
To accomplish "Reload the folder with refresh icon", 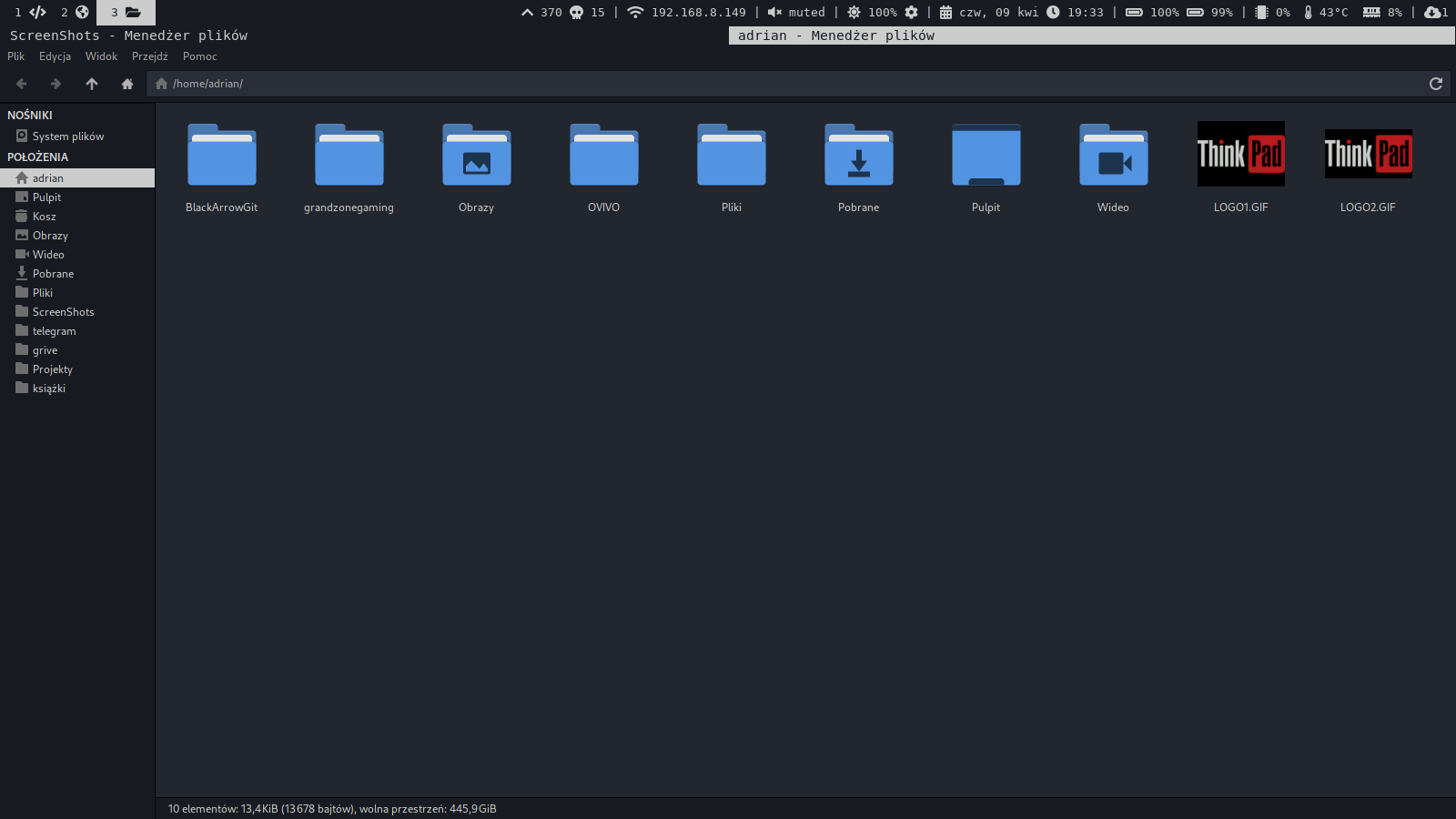I will tap(1436, 84).
